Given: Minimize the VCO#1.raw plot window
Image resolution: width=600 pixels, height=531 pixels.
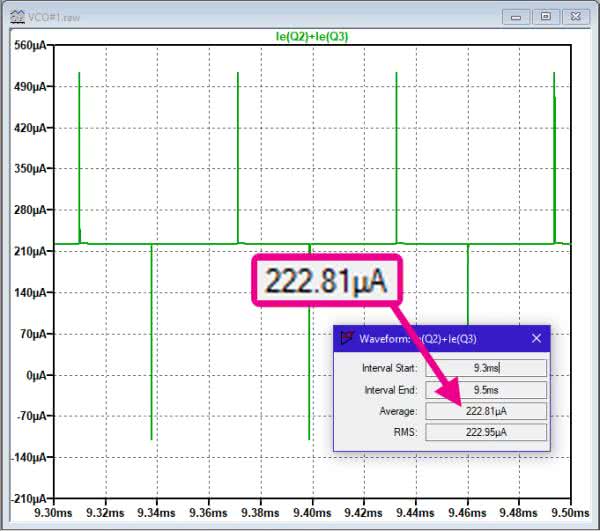Looking at the screenshot, I should 518,16.
